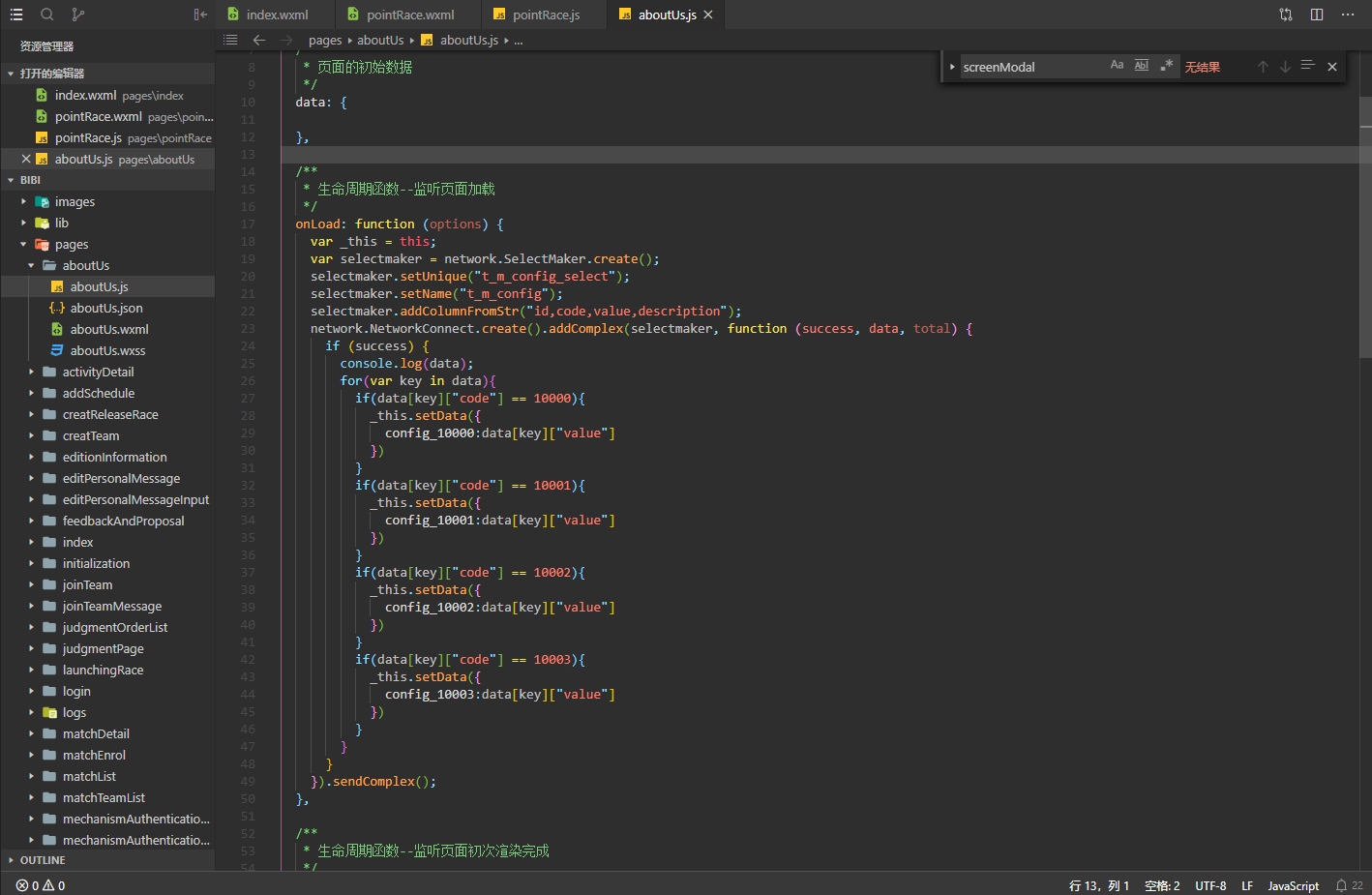Jump to next match with down arrow
The image size is (1372, 895).
[x=1285, y=67]
